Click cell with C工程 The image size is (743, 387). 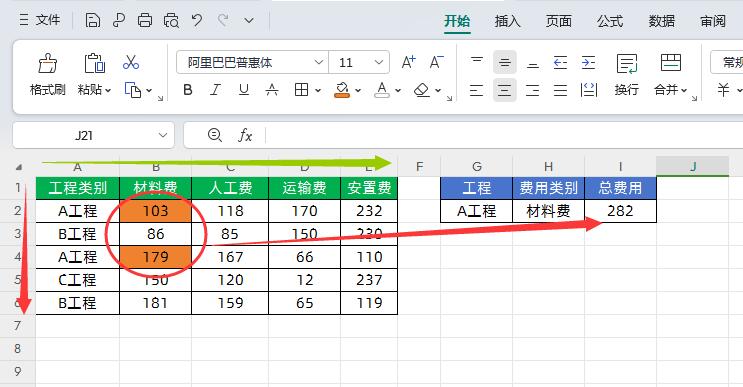(78, 280)
